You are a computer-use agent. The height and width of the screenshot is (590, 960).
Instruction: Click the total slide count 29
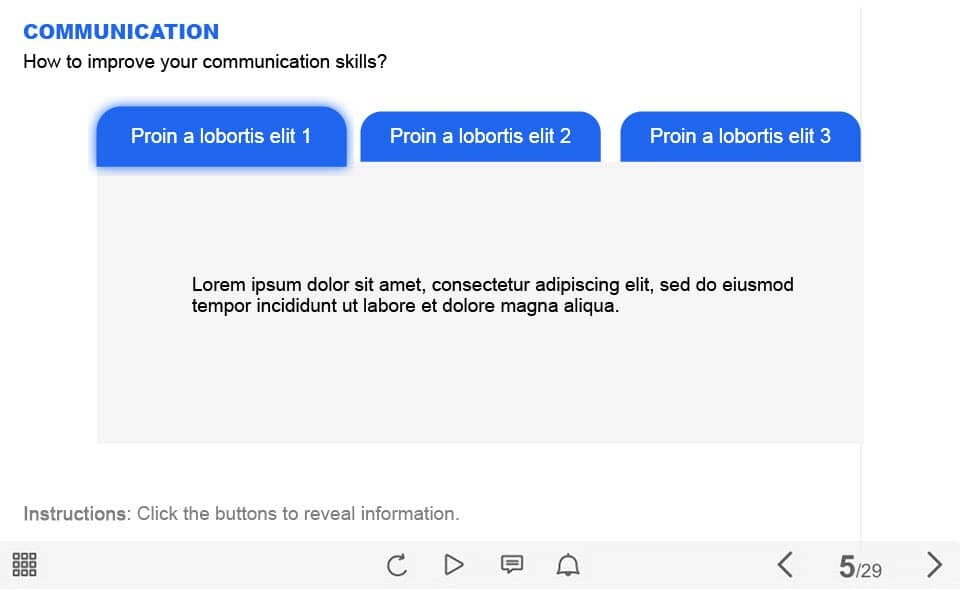point(871,571)
